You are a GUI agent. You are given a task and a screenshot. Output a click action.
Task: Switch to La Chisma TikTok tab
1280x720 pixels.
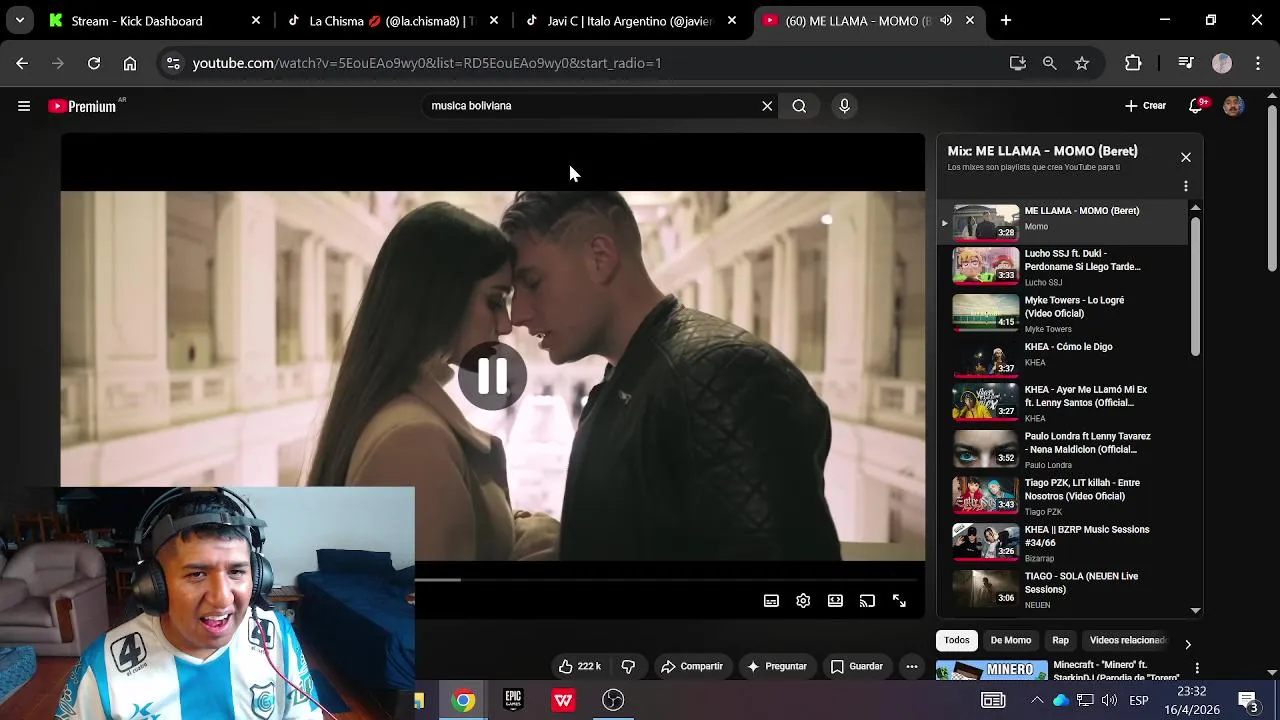[x=392, y=20]
